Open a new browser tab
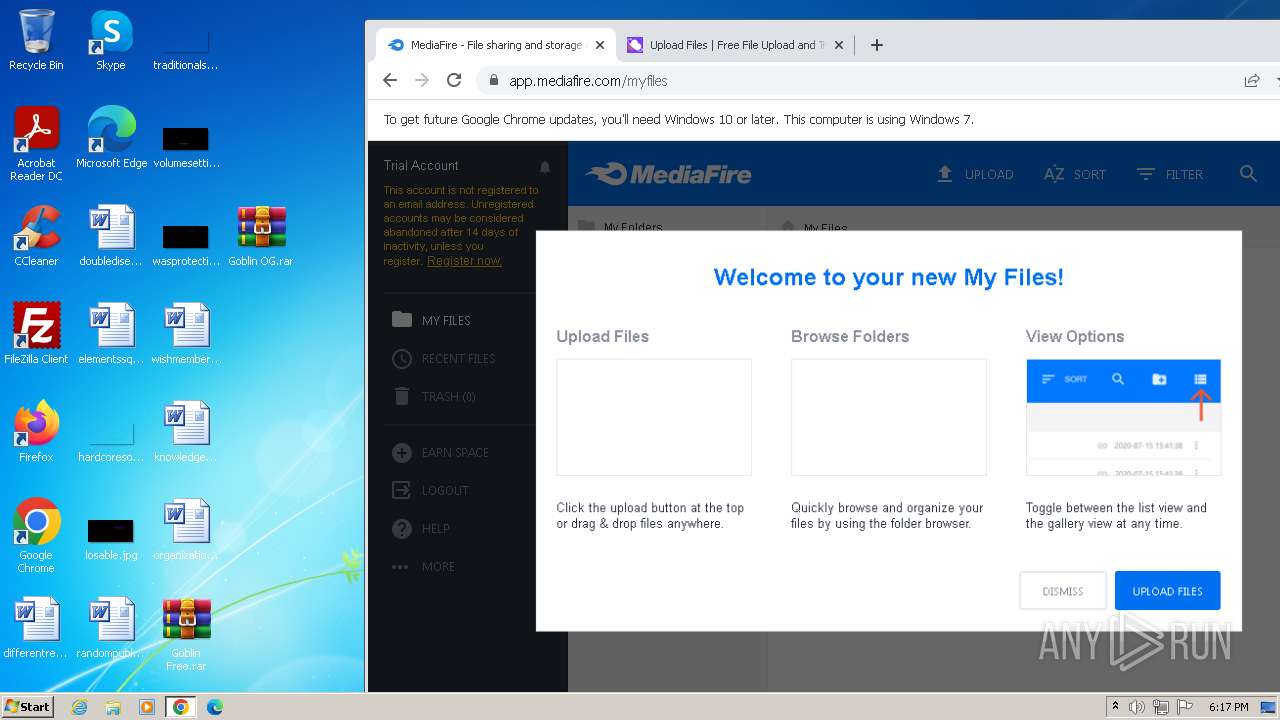The width and height of the screenshot is (1280, 720). click(x=876, y=45)
